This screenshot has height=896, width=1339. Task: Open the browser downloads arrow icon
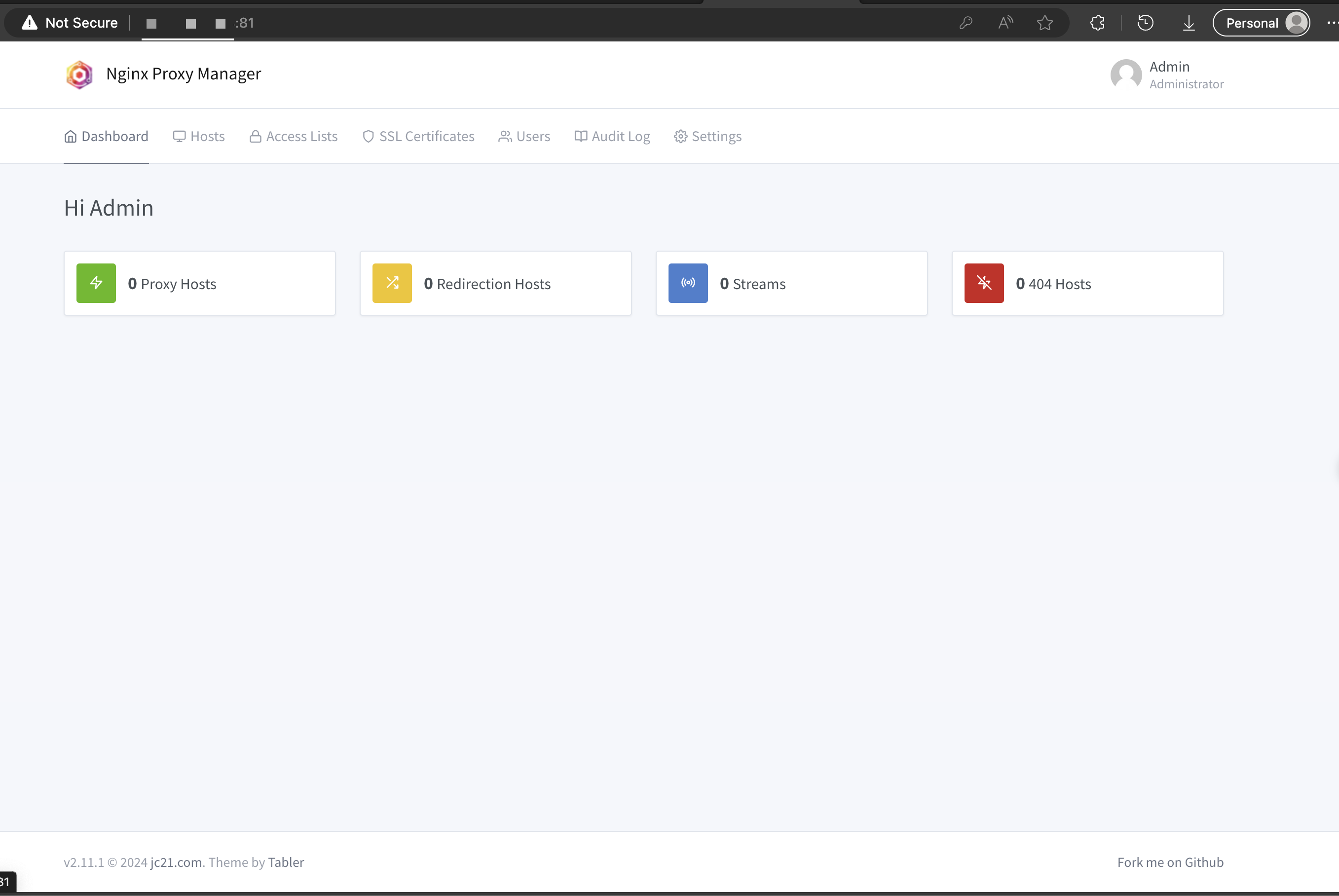point(1189,23)
